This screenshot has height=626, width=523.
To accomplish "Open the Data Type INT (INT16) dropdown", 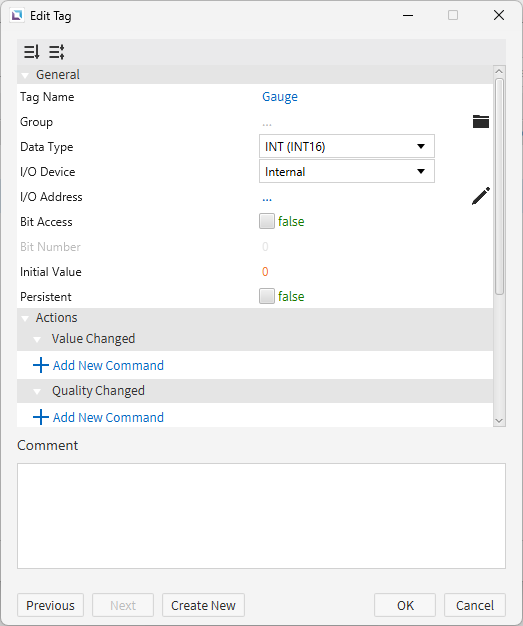I will [x=347, y=147].
